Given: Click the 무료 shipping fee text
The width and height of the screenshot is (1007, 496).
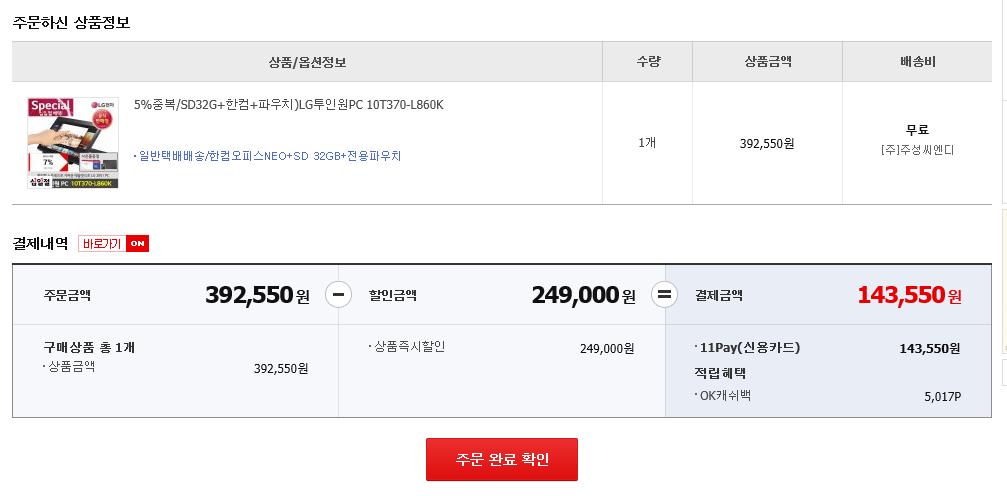Looking at the screenshot, I should click(917, 130).
